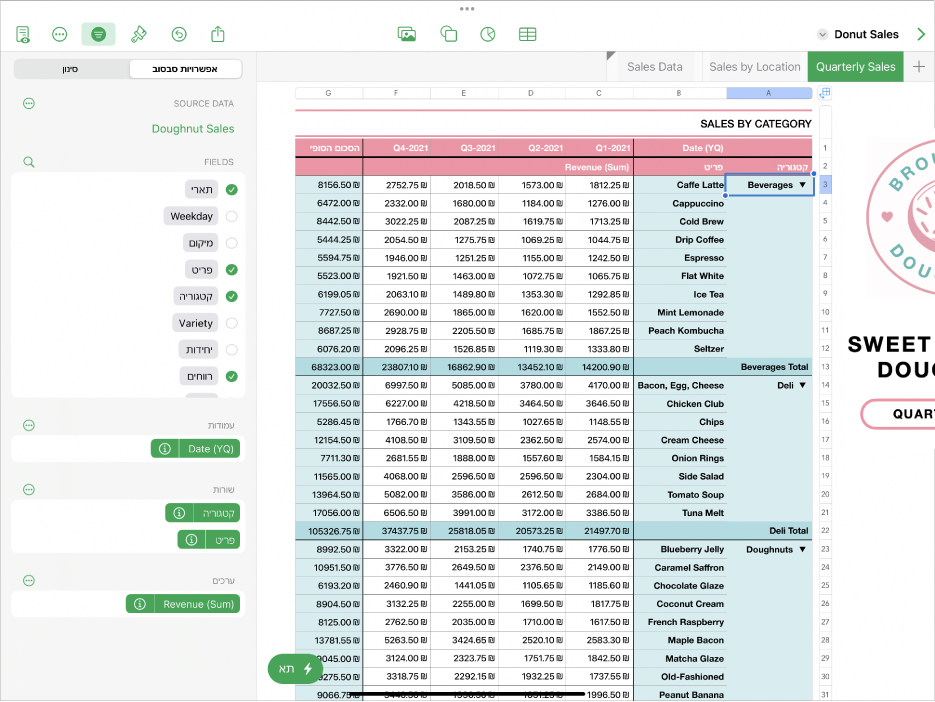
Task: Switch to the Sales by Location tab
Action: coord(754,67)
